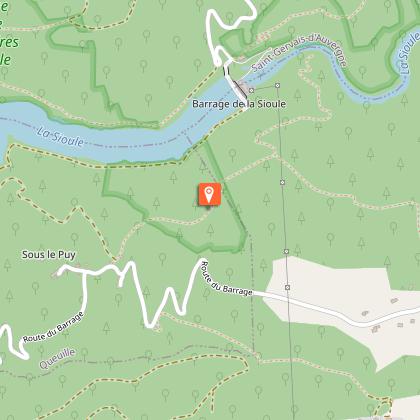Select the power line tower on Route du Barrage
The image size is (420, 420).
tap(288, 287)
